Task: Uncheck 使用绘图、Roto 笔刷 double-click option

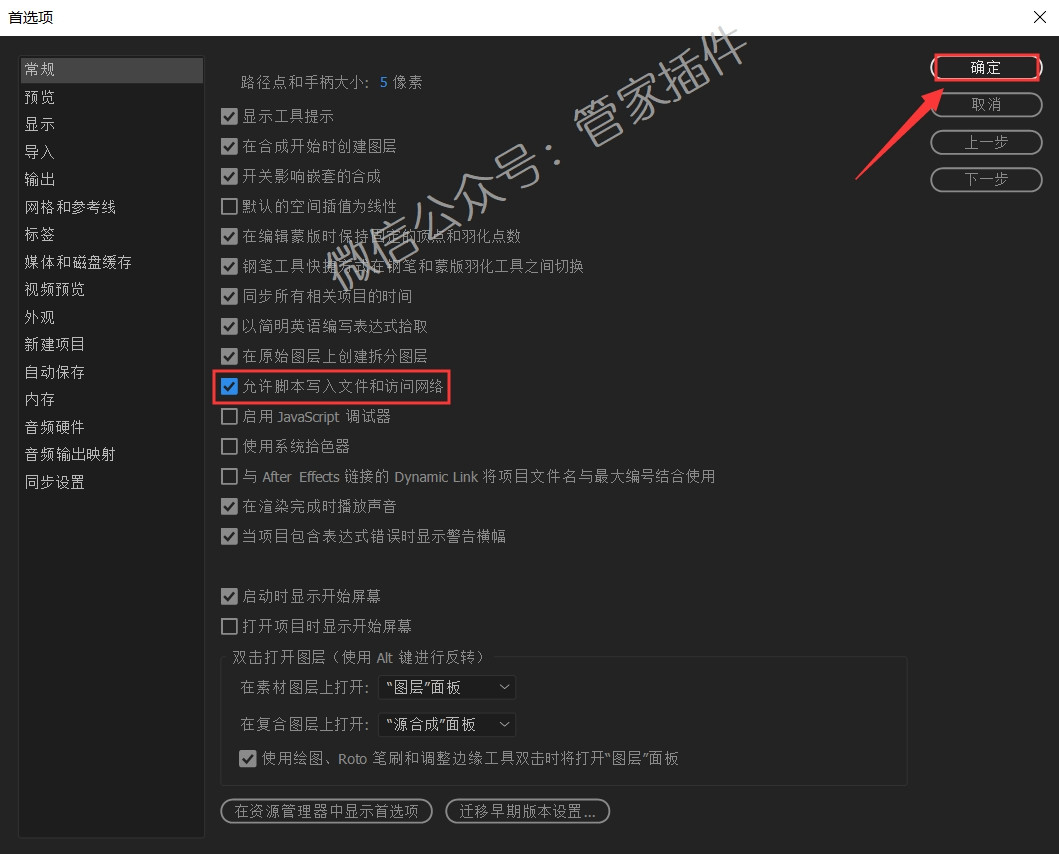Action: (x=247, y=758)
